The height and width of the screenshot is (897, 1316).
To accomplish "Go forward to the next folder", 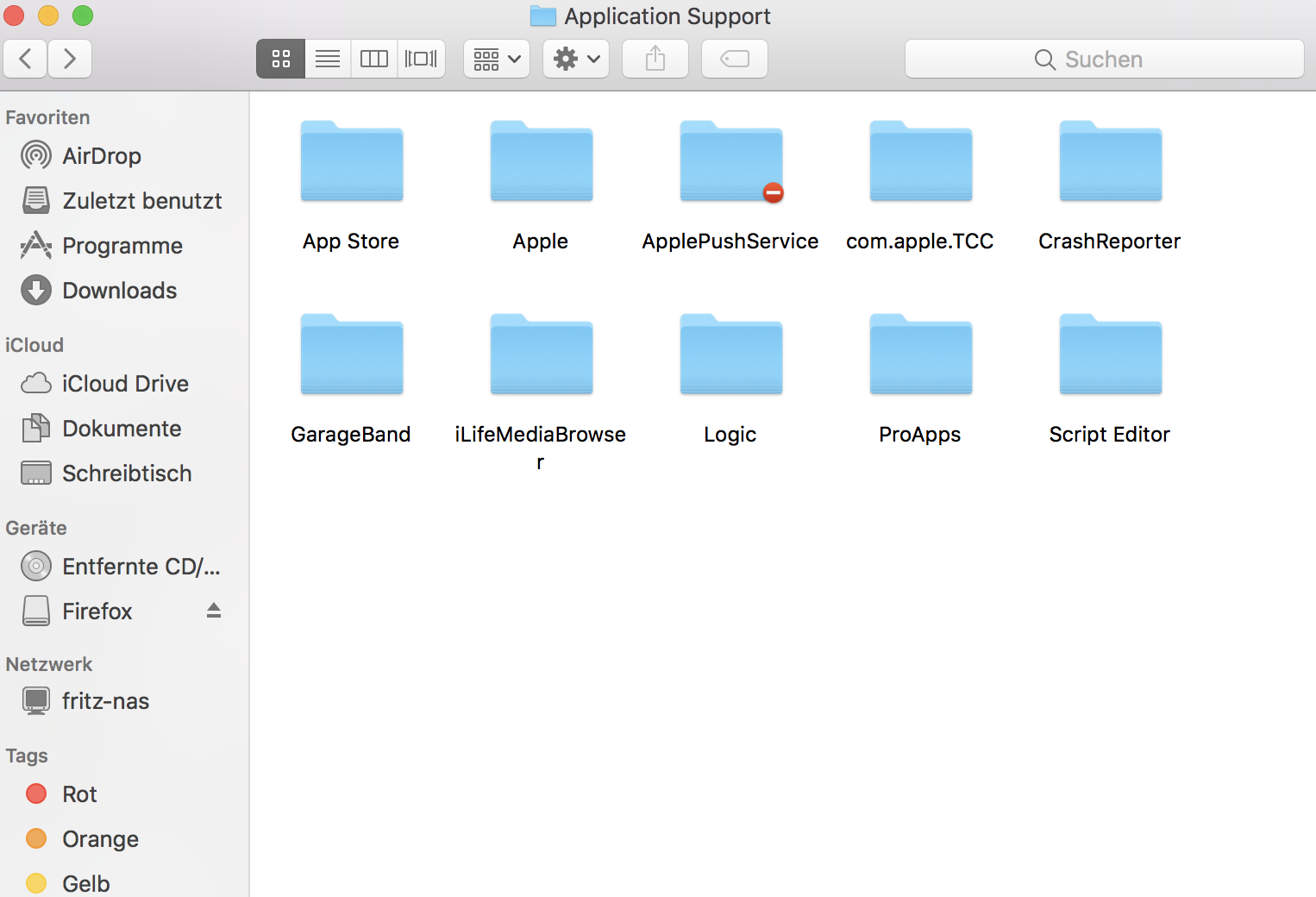I will point(70,59).
